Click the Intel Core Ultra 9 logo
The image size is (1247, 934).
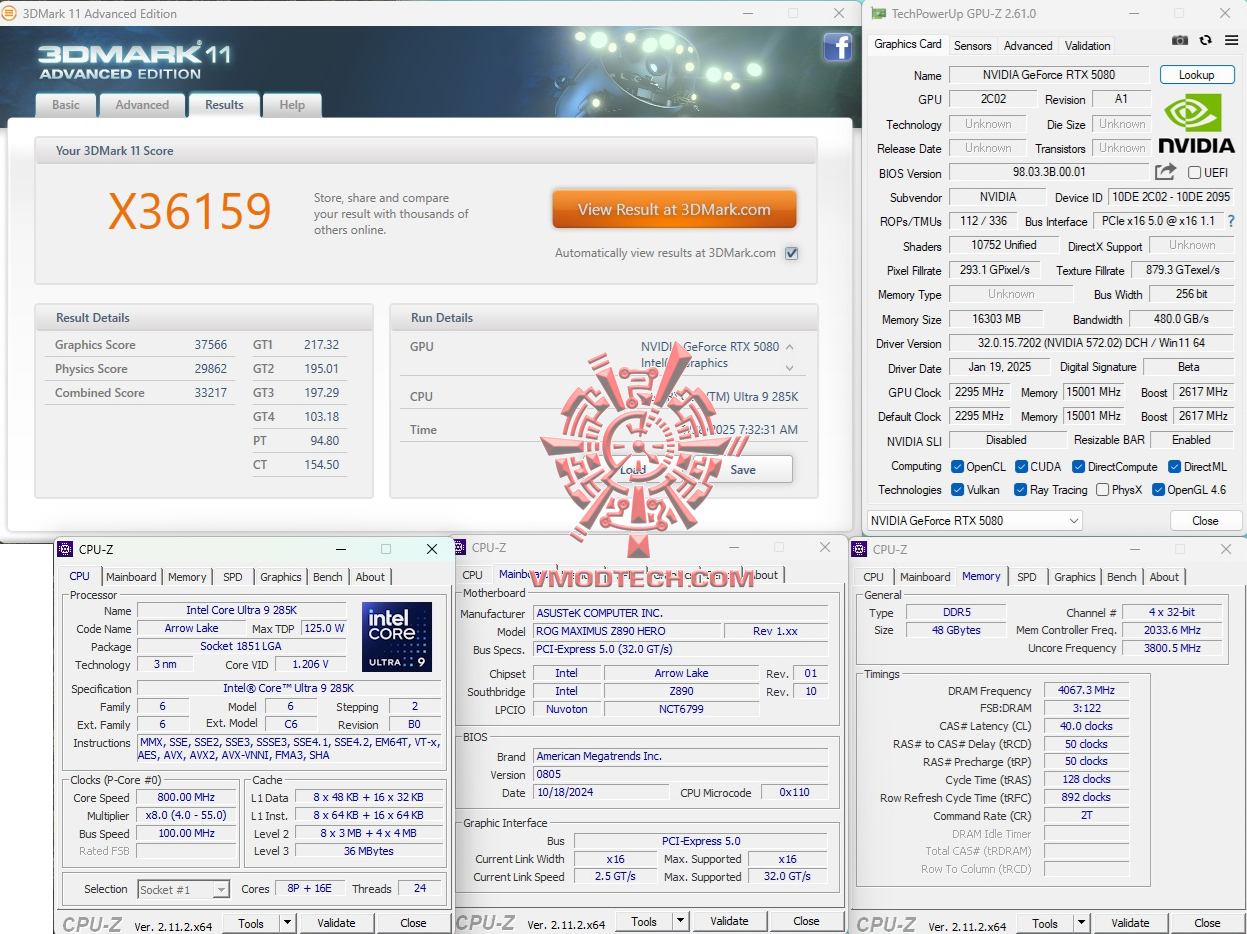point(397,636)
